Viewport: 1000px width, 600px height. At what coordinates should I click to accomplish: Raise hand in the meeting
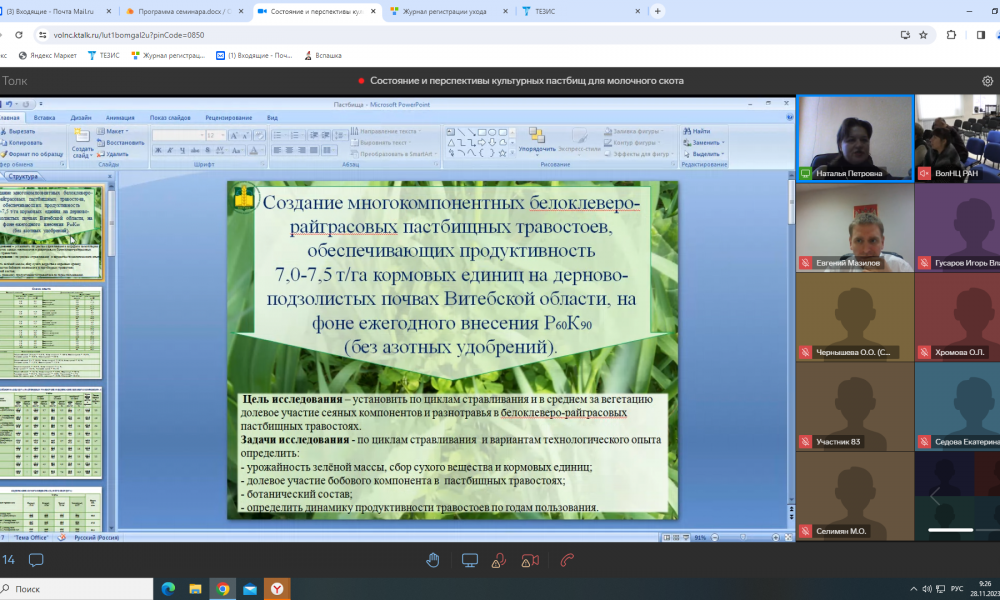coord(433,560)
